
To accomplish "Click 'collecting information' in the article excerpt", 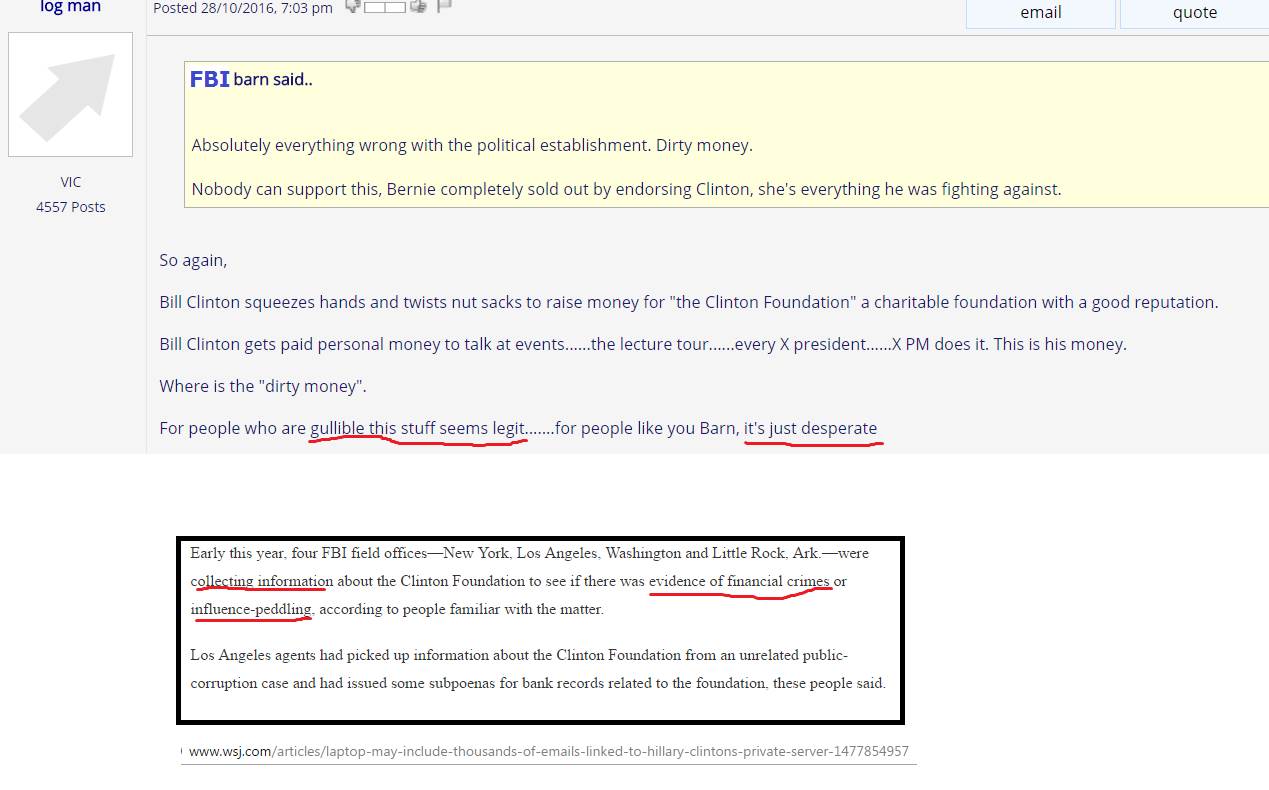I will 262,581.
